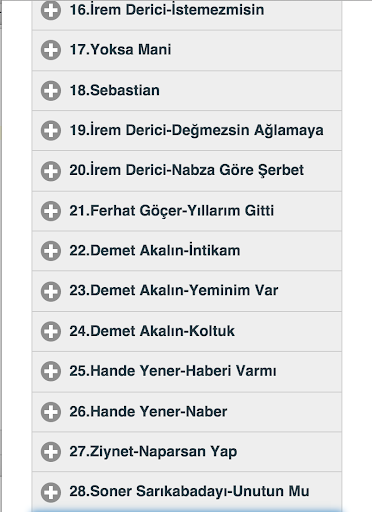Click plus icon for Soner Sarıkabadayı-Unutun Mu

tap(51, 492)
